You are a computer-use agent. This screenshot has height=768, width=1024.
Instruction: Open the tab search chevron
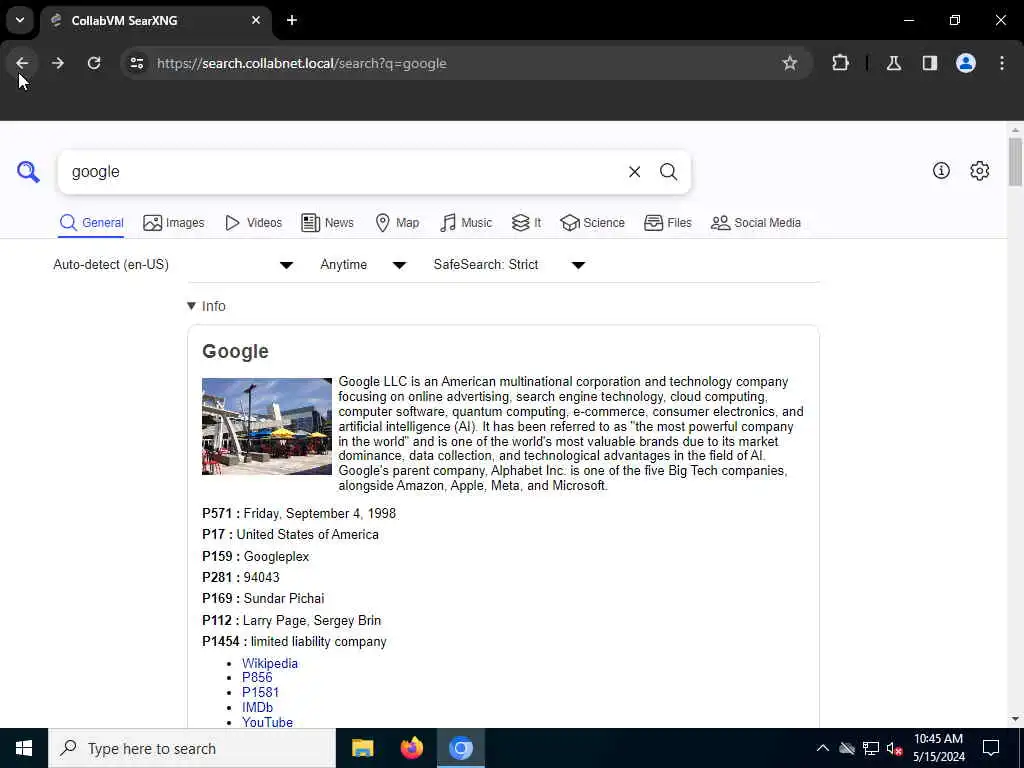(x=20, y=20)
